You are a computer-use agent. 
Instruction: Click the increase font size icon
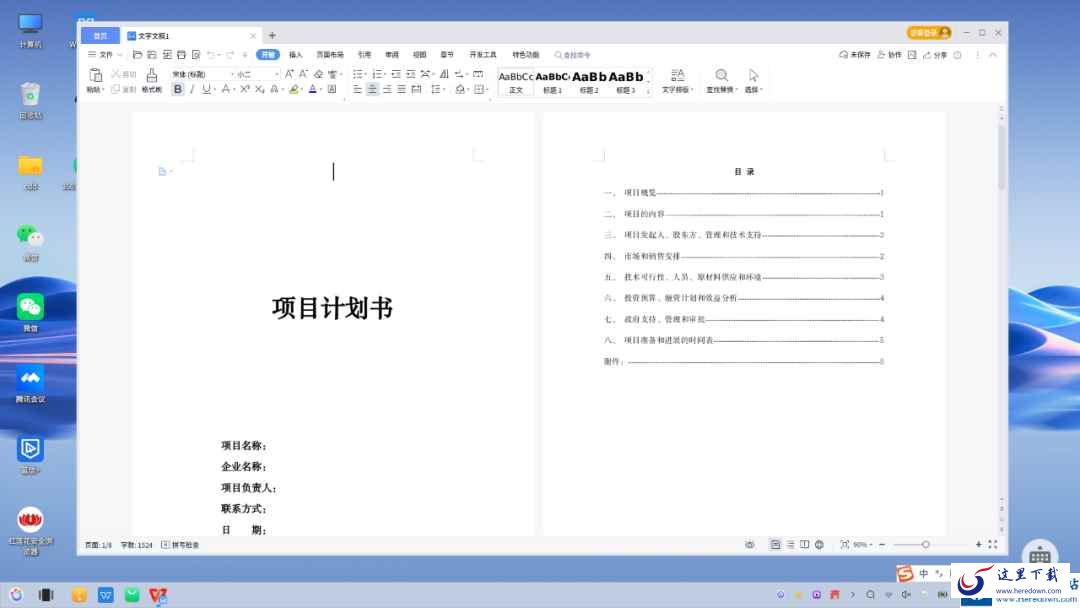tap(289, 74)
